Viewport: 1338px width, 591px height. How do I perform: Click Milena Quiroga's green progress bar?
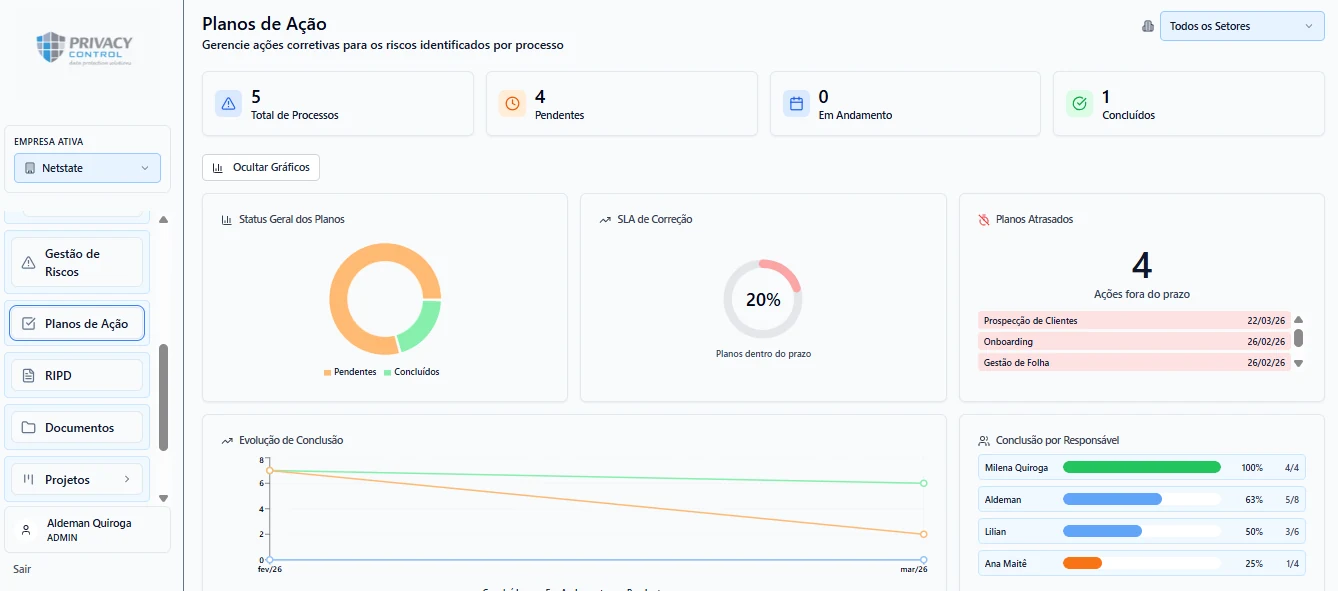(x=1142, y=467)
